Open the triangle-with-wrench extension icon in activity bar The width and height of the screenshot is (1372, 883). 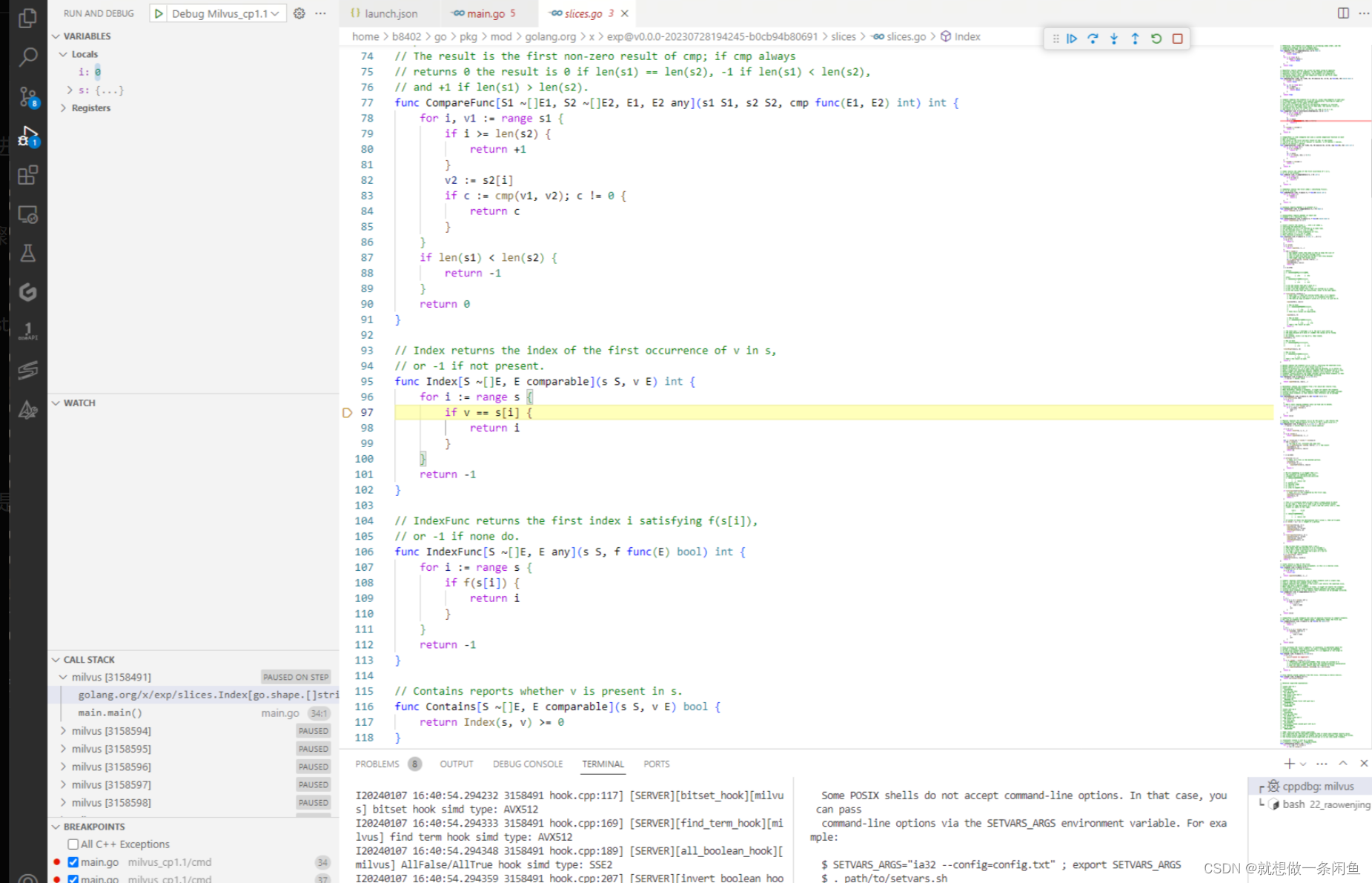click(x=27, y=409)
